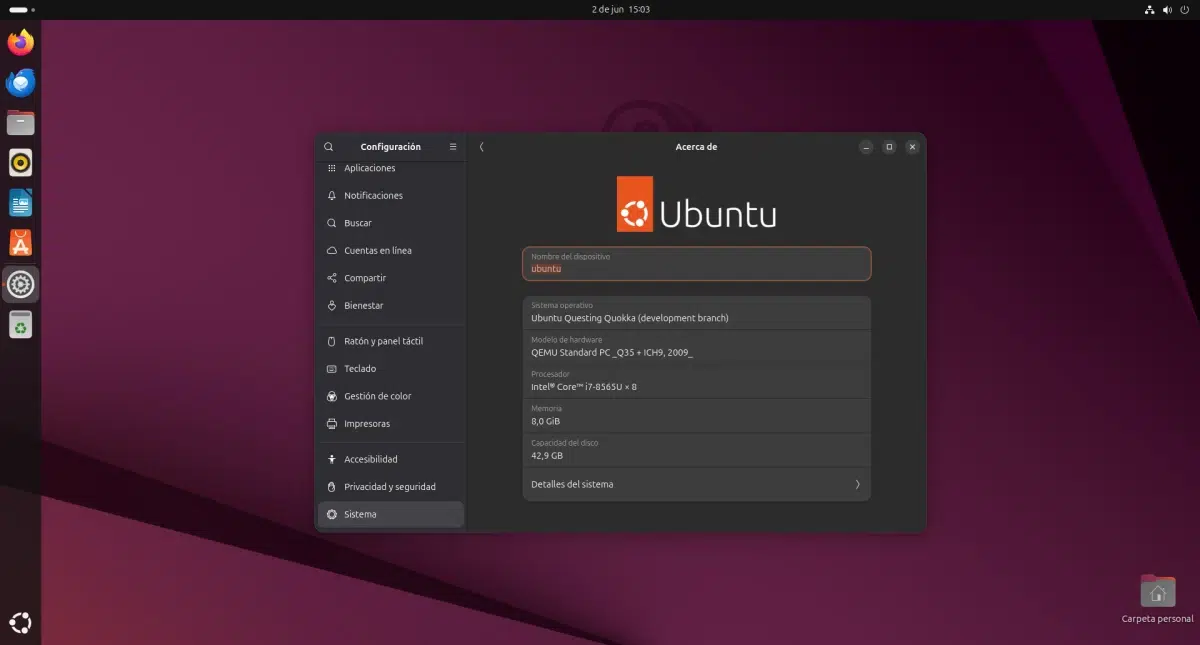Edit the Nombre del dispositivo field
Screen dimensions: 1200x645
(696, 263)
